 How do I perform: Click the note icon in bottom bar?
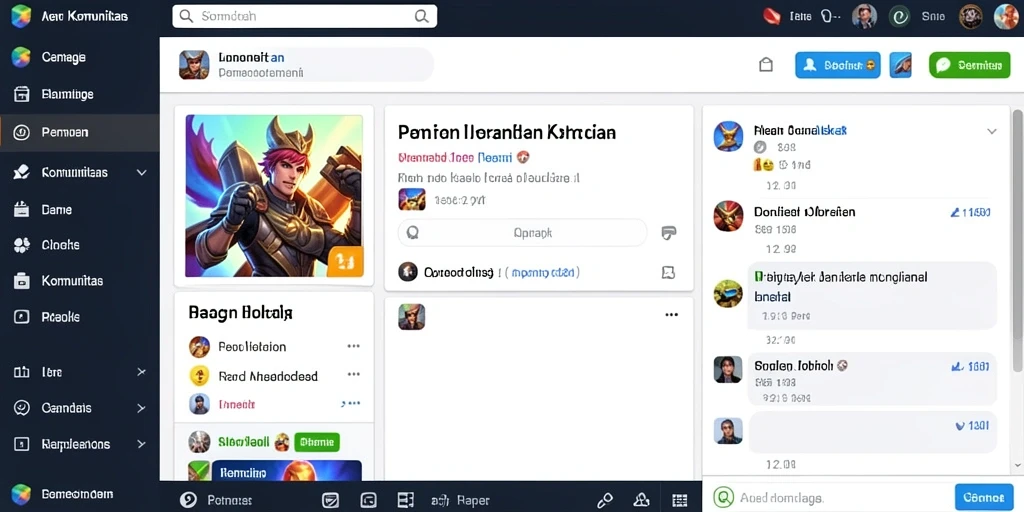point(331,500)
